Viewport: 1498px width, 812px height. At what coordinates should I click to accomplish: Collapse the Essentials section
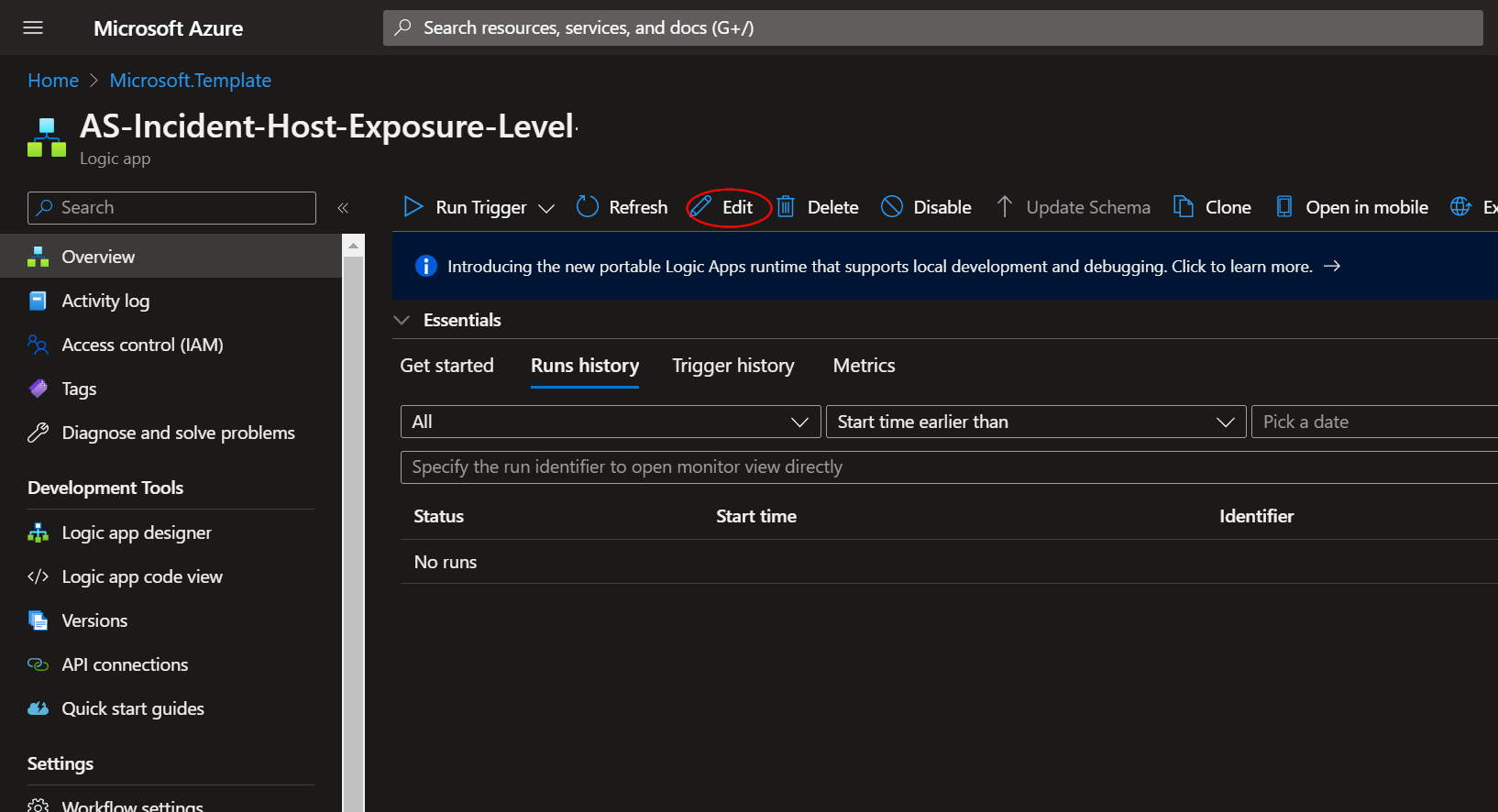[x=402, y=320]
